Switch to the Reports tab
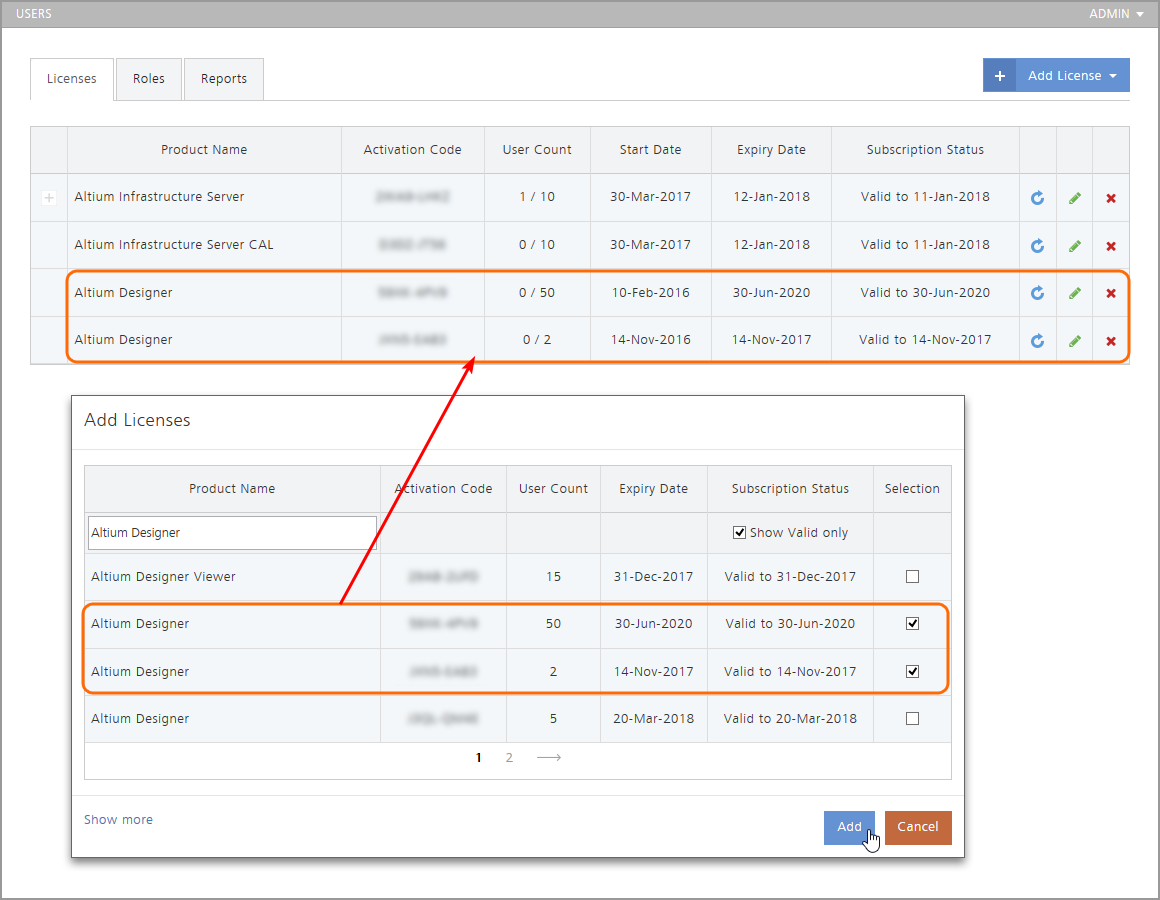This screenshot has height=900, width=1160. click(224, 79)
